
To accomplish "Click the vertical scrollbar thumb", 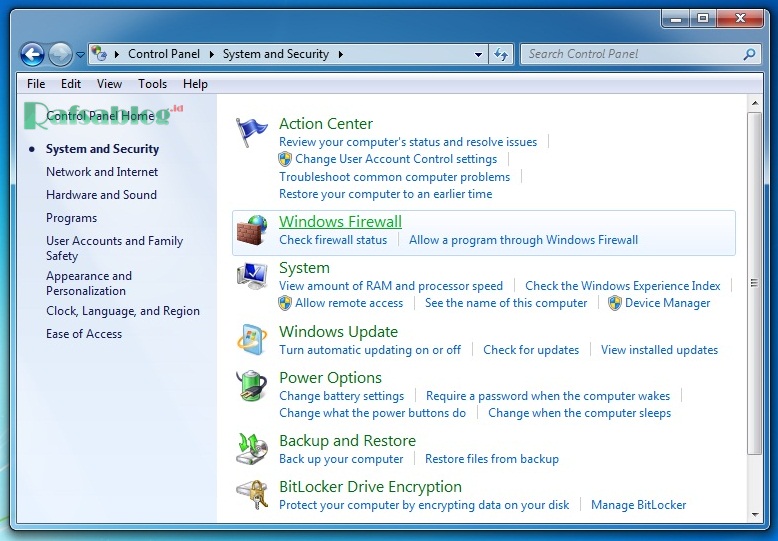I will click(x=754, y=283).
